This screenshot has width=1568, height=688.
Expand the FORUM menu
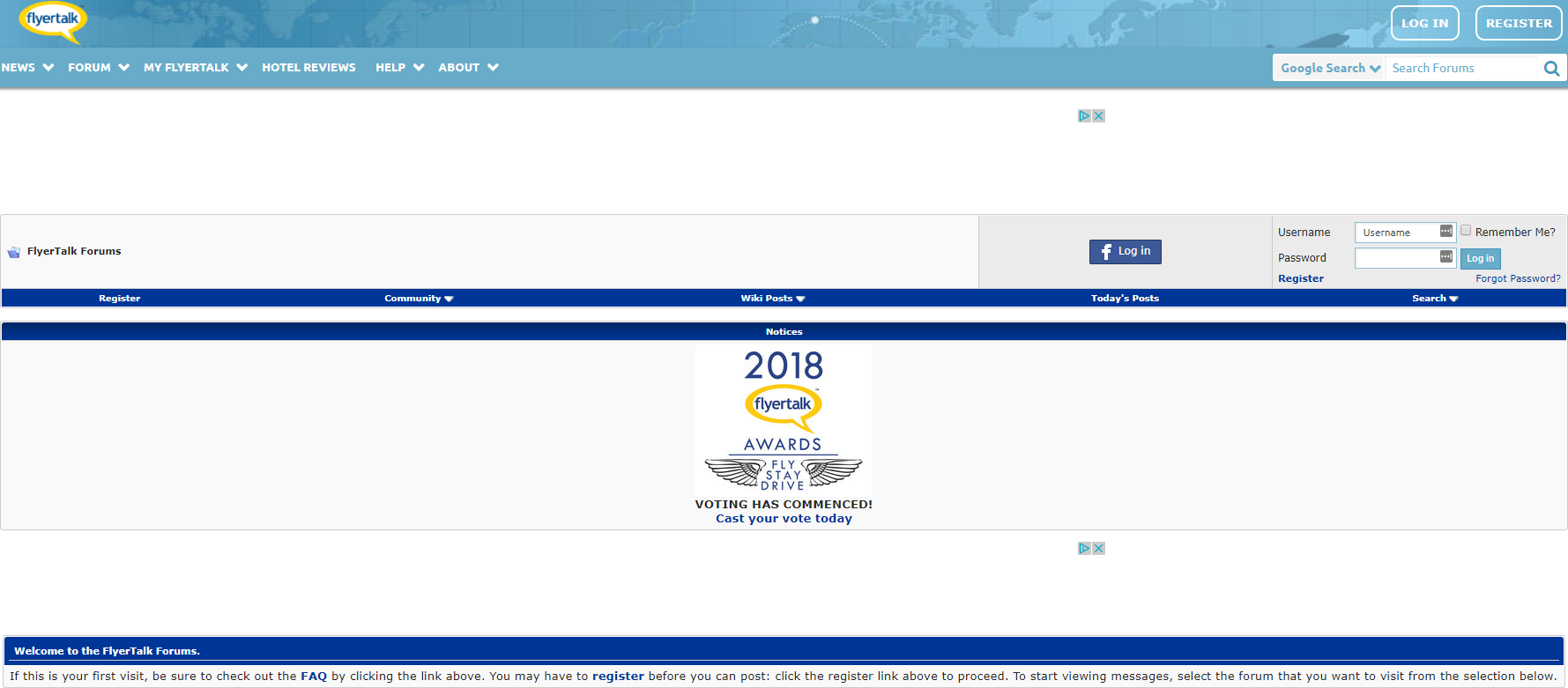click(x=99, y=68)
